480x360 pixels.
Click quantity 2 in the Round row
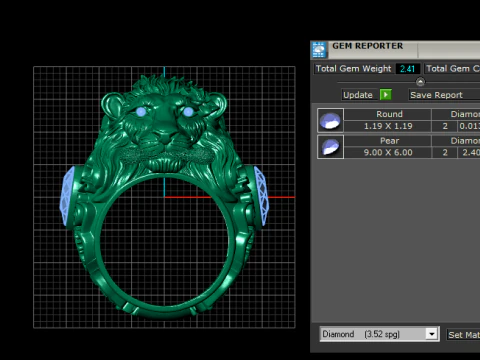[445, 126]
